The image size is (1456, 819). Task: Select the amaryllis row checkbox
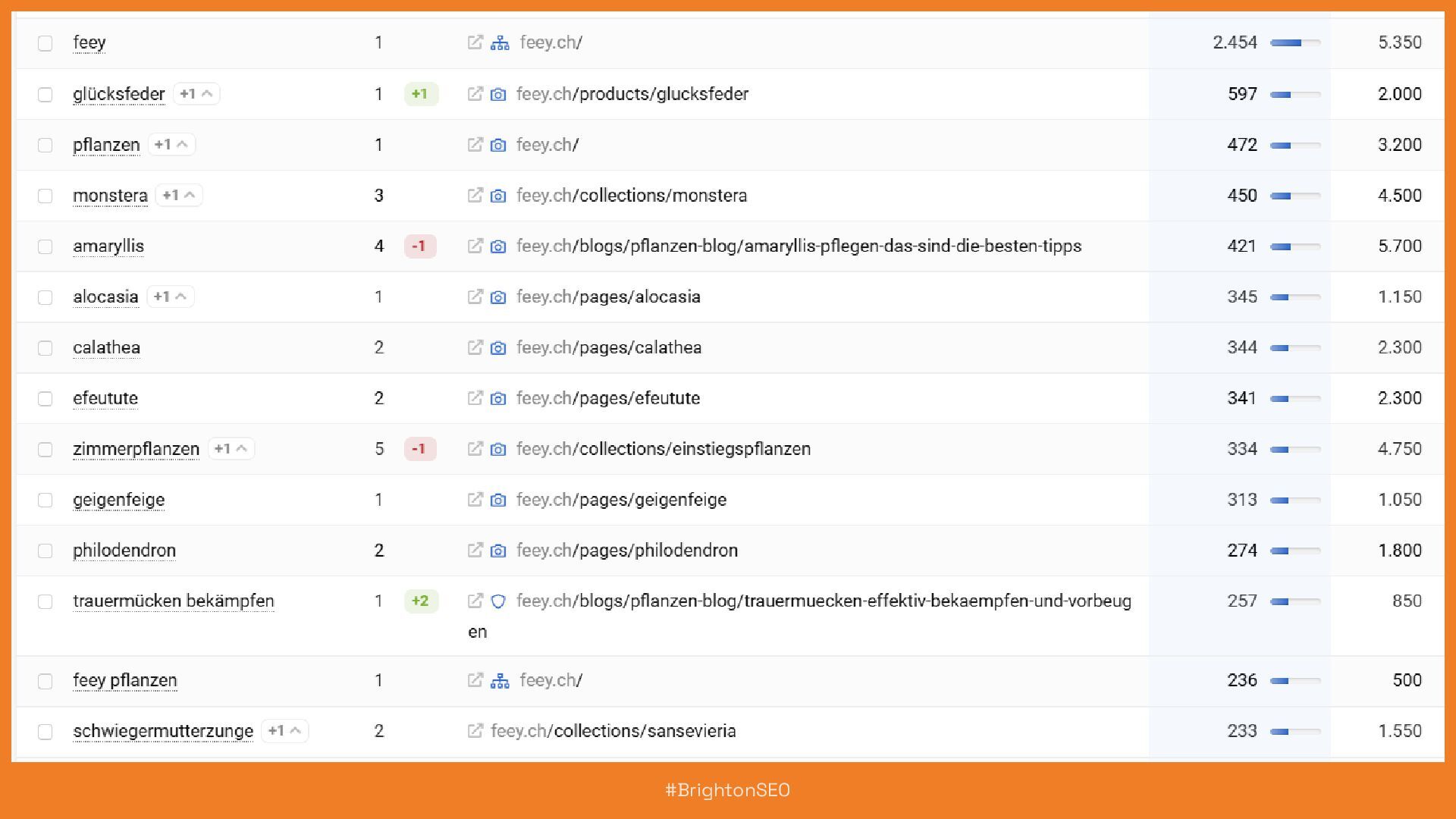pyautogui.click(x=45, y=246)
